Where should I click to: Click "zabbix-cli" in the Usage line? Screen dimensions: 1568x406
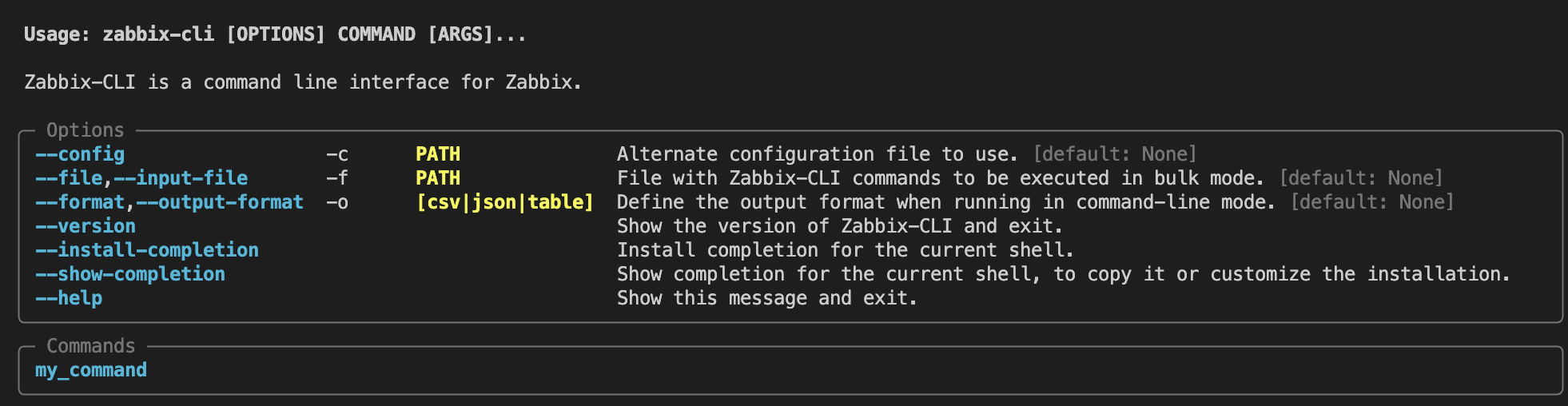click(x=158, y=34)
